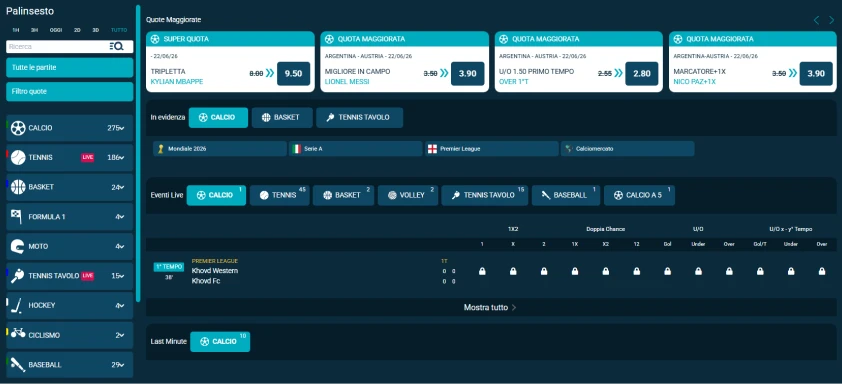Screen dimensions: 842x384
Task: Select the 3H time filter
Action: click(34, 30)
